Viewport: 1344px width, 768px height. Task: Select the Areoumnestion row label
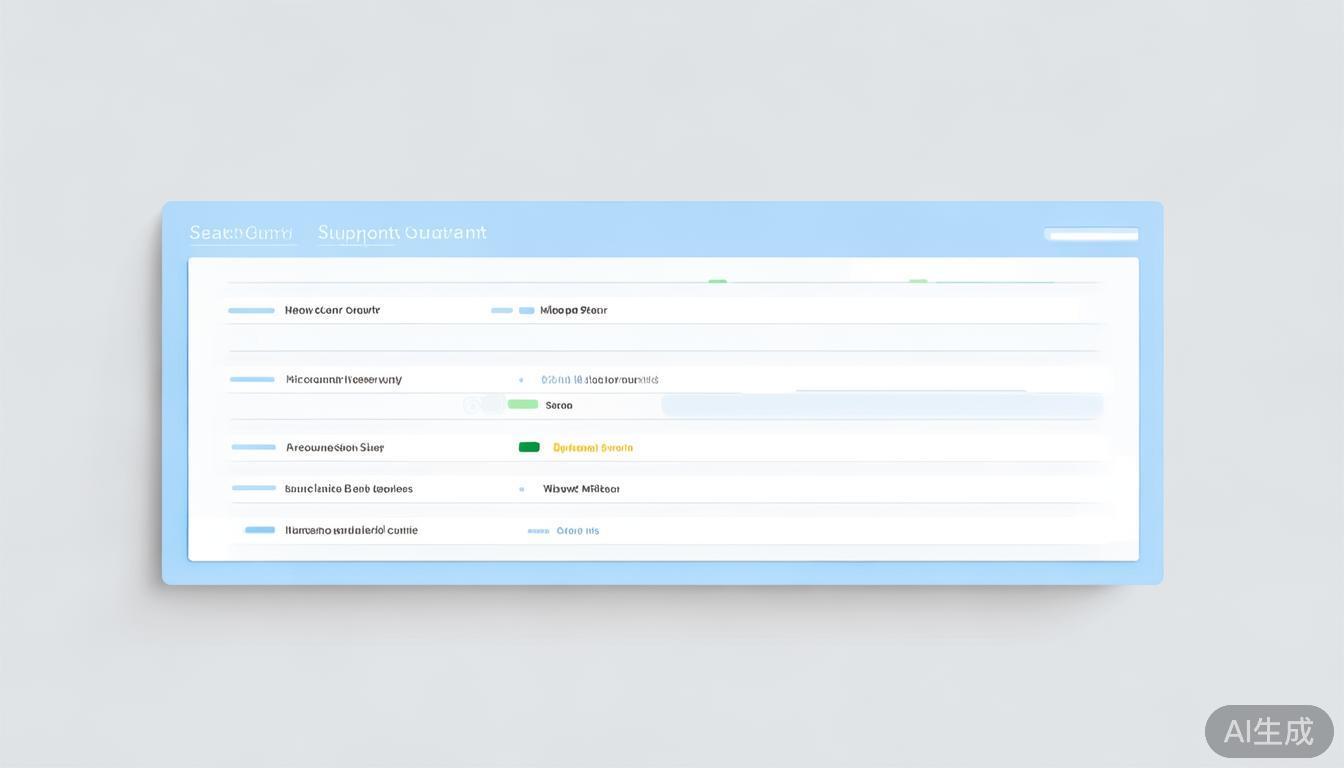pos(334,448)
